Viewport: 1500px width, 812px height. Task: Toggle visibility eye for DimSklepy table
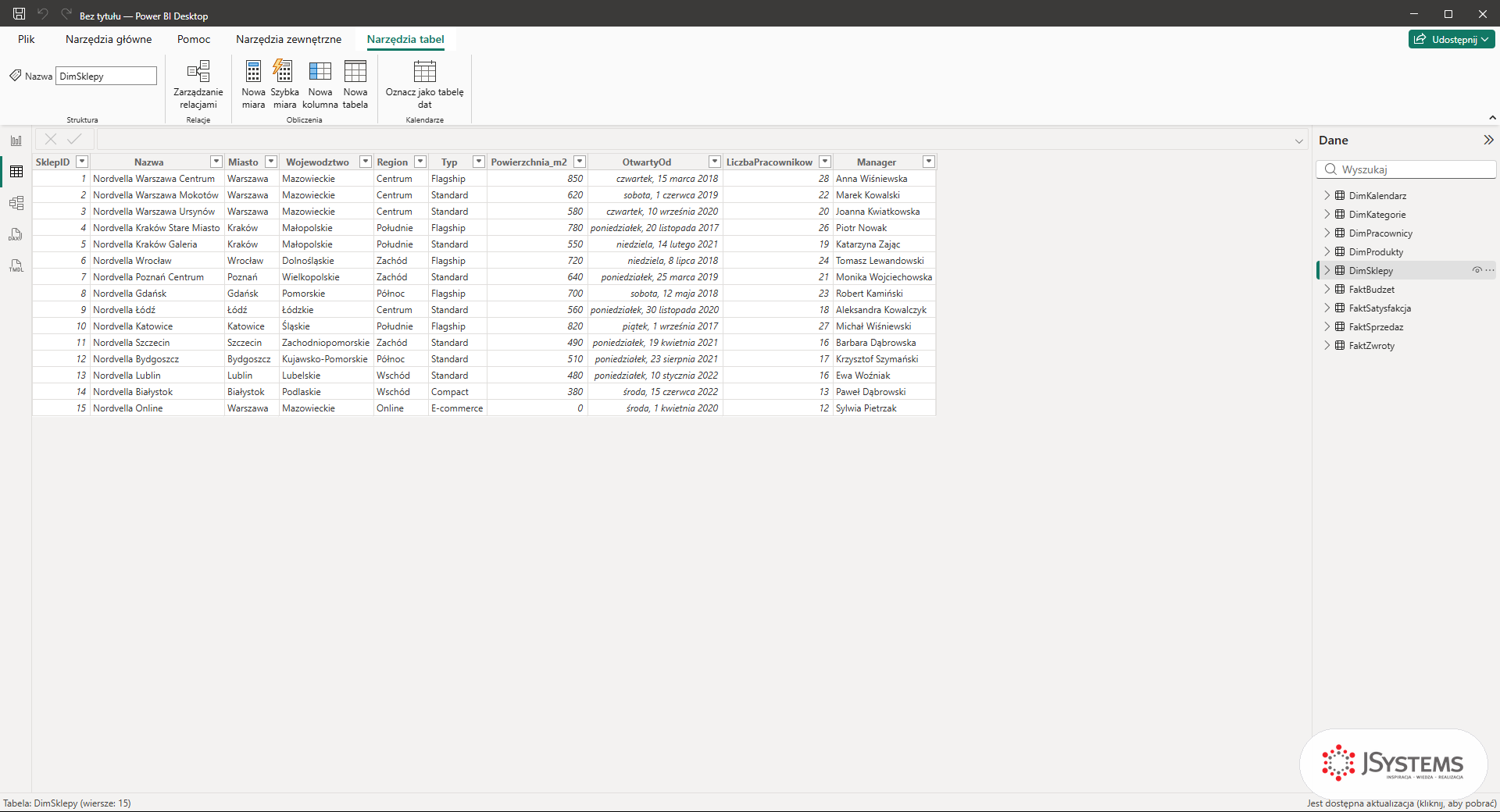coord(1477,270)
